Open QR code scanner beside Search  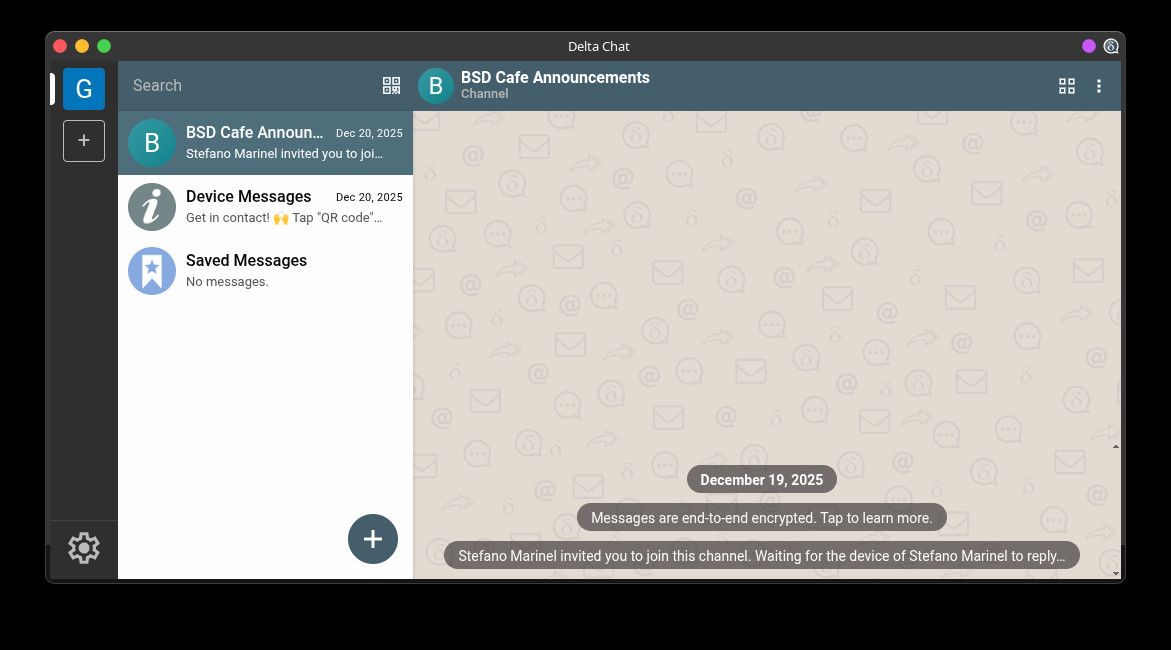point(391,85)
